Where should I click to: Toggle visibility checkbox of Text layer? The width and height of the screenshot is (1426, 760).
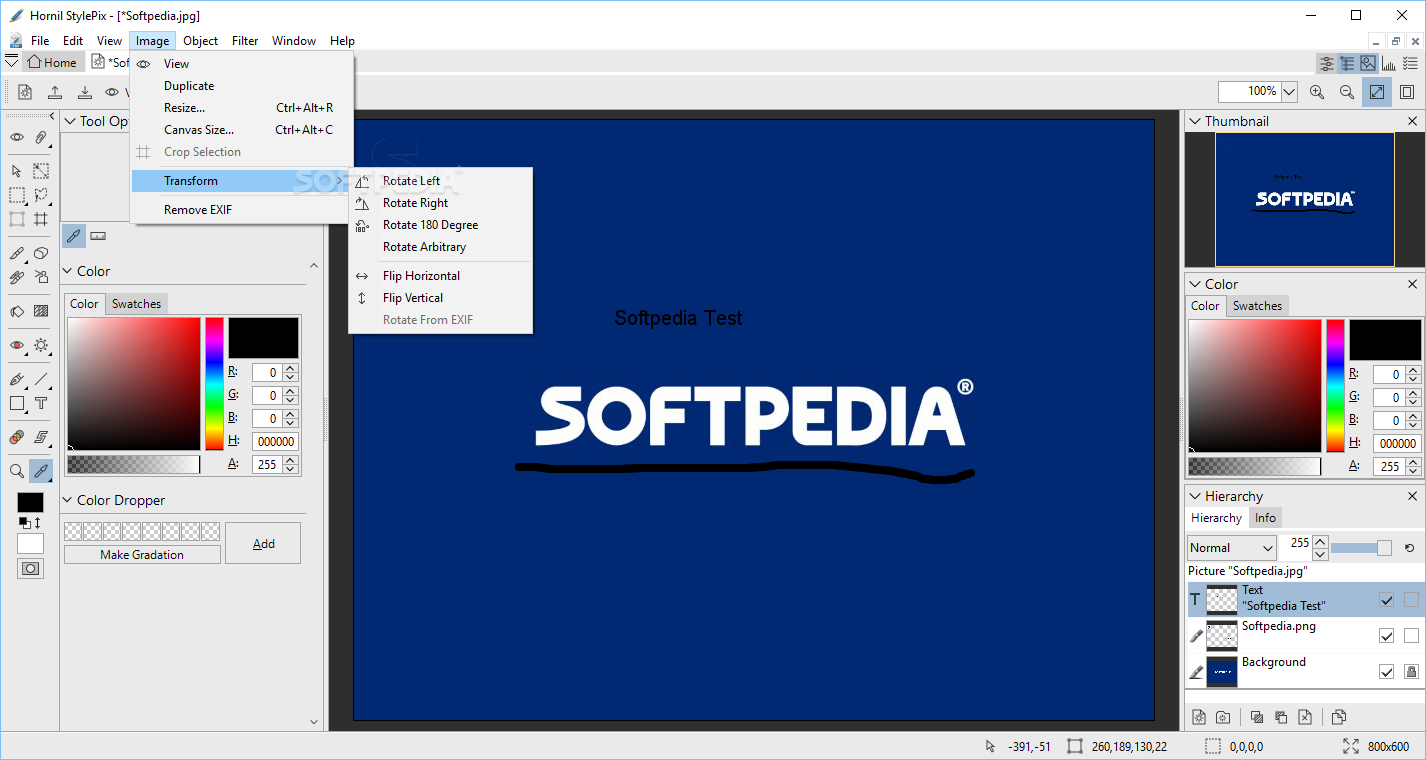click(1386, 600)
